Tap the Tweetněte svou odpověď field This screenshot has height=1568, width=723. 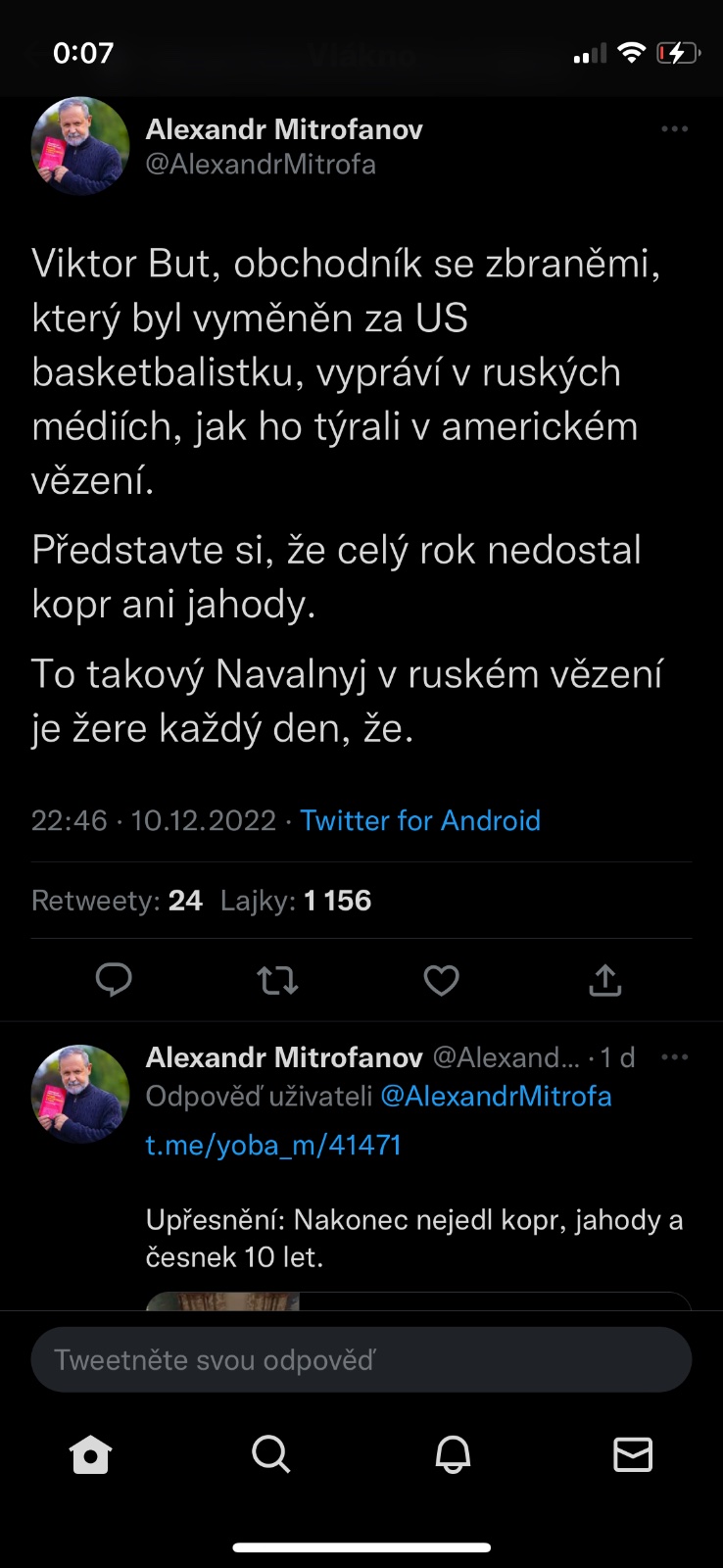(x=361, y=1359)
